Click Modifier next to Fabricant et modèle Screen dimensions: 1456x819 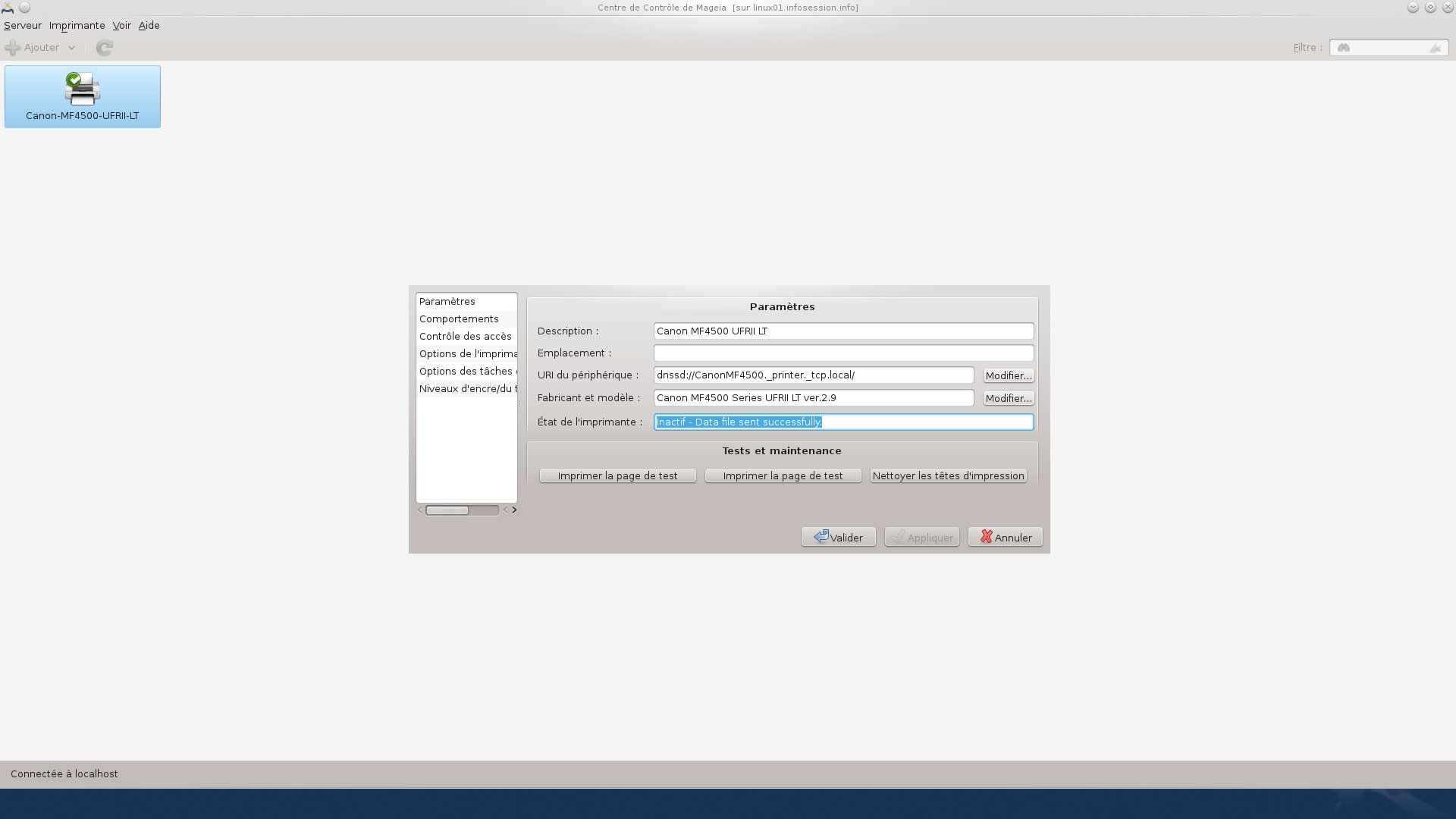point(1009,398)
